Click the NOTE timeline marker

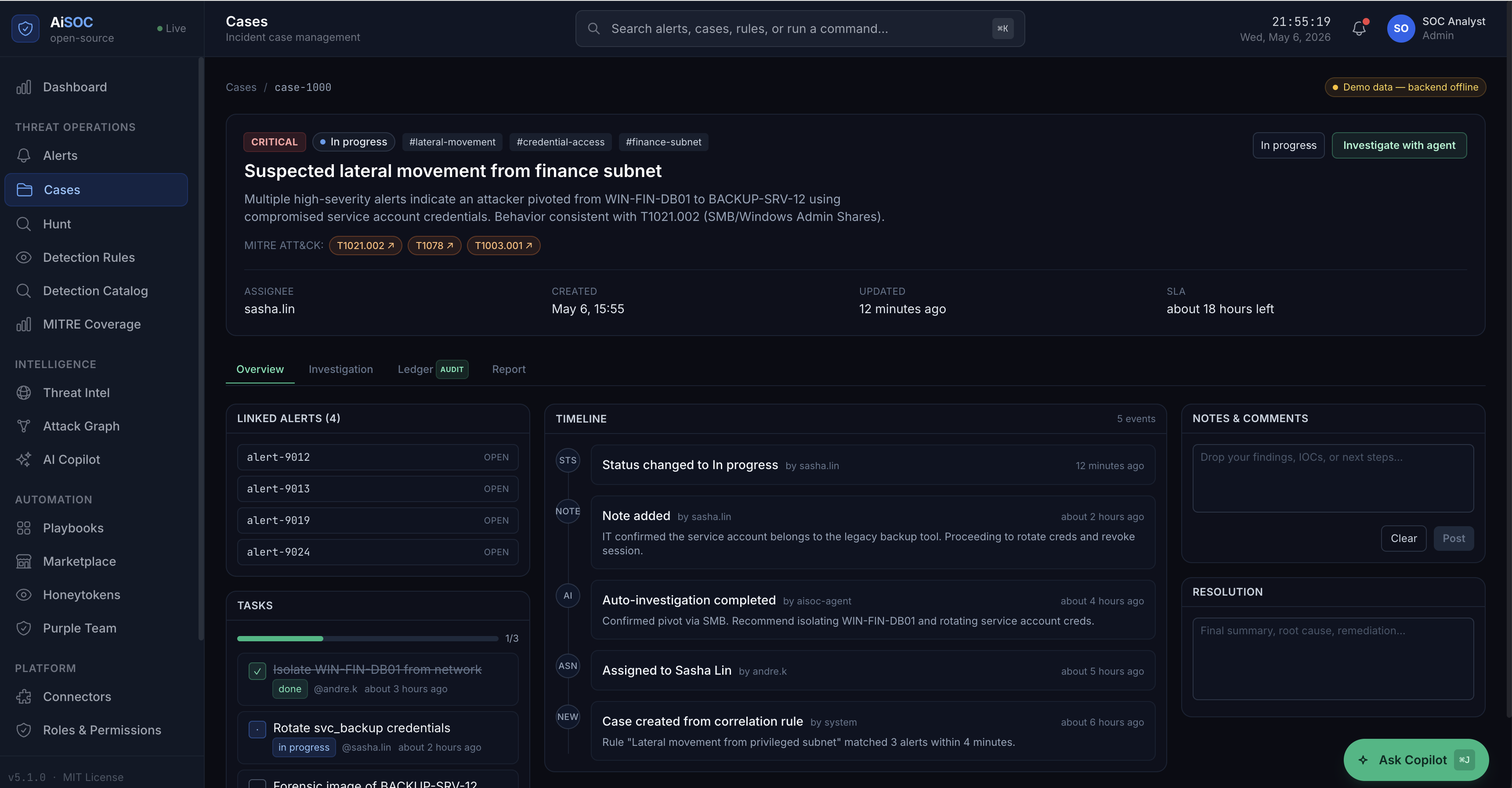tap(568, 511)
